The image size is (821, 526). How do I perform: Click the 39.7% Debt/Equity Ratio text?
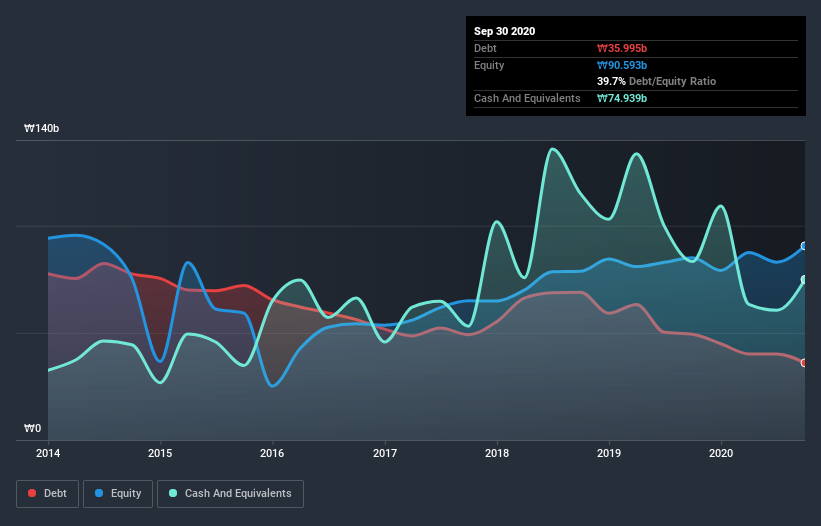pyautogui.click(x=657, y=81)
